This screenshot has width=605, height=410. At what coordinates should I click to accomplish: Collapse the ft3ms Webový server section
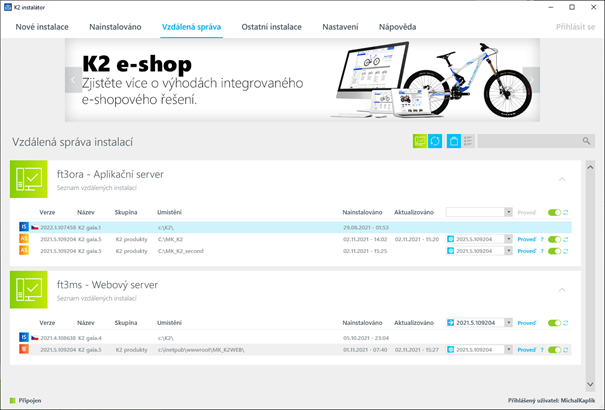coord(562,289)
